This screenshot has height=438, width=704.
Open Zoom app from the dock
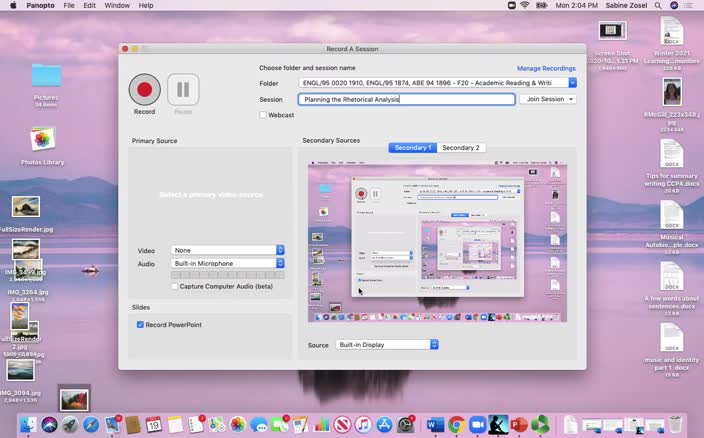(x=477, y=425)
